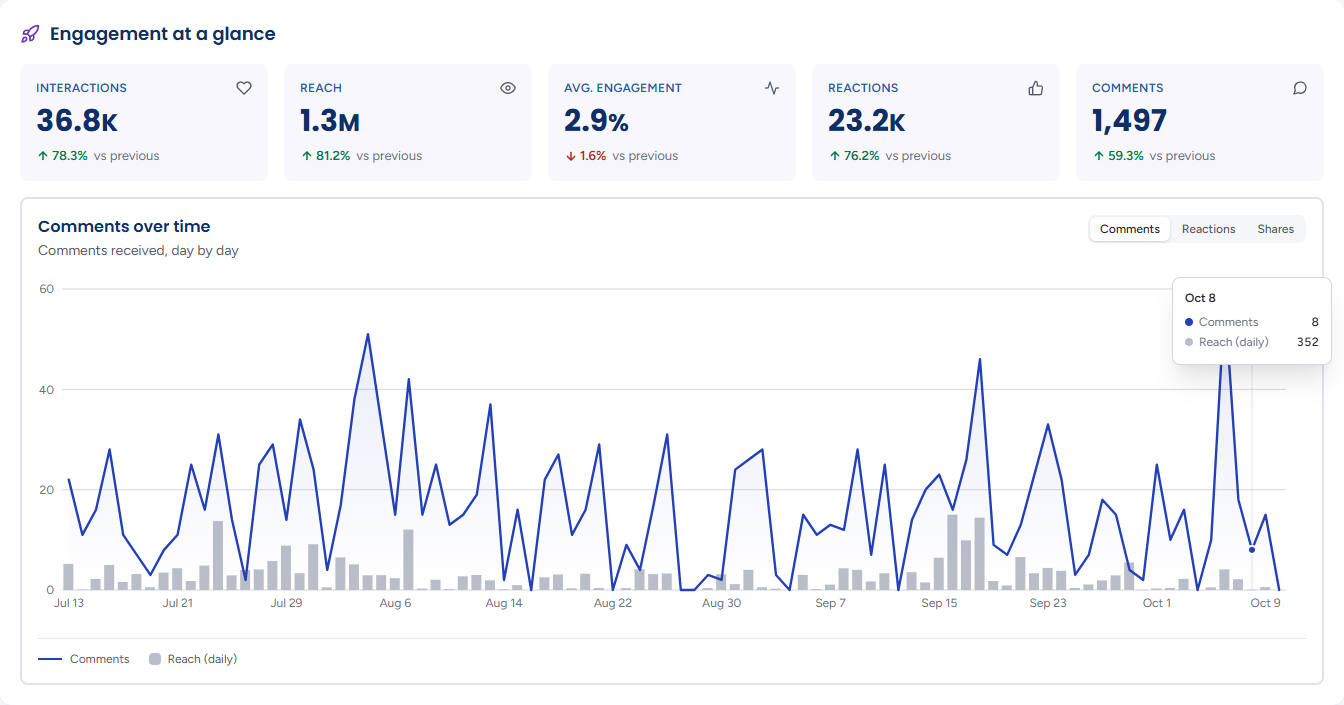Screen dimensions: 1344x705
Task: Click the gray Reach (daily) legend square
Action: [155, 659]
